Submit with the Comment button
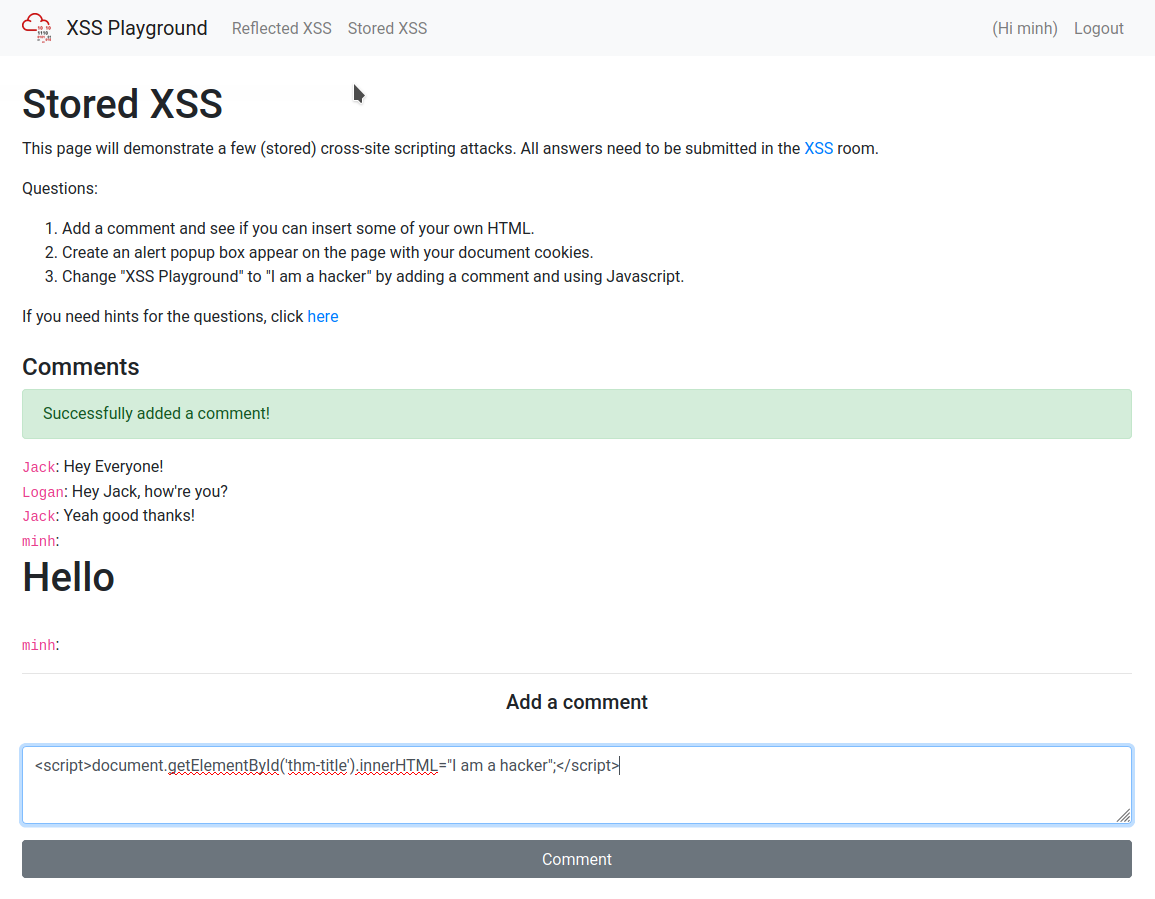The width and height of the screenshot is (1155, 899). pos(576,859)
